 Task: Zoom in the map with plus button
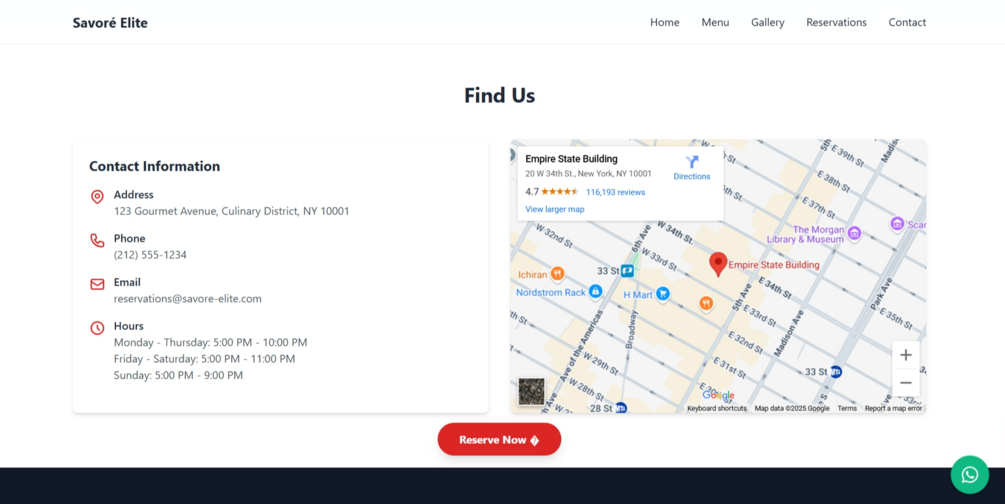point(906,355)
